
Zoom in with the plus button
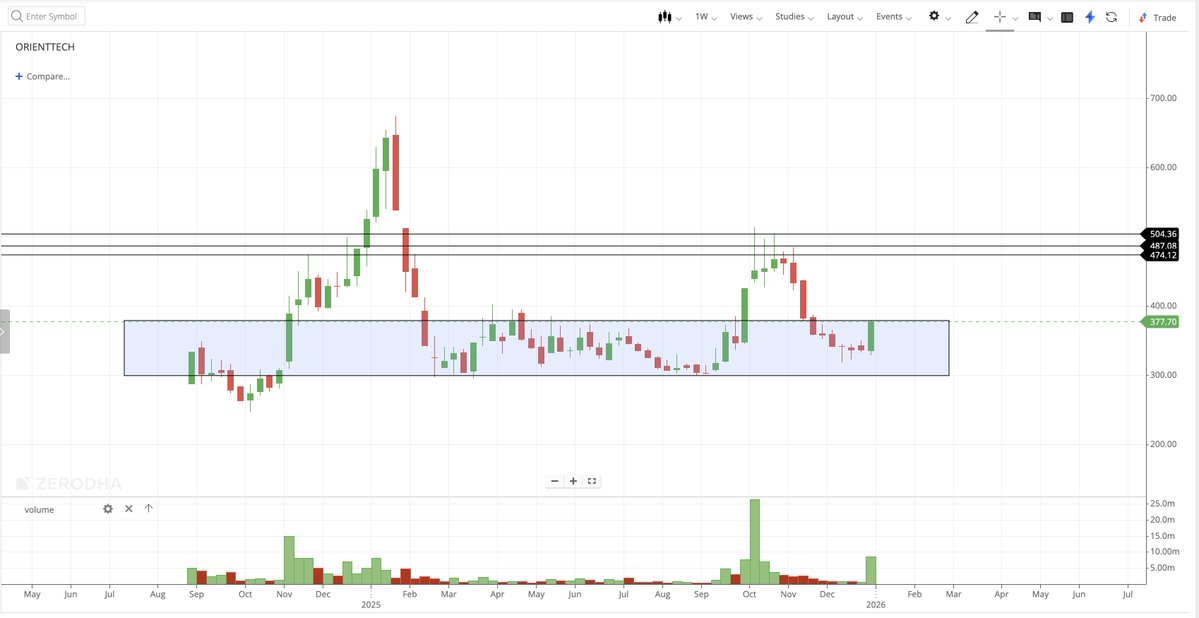click(574, 481)
